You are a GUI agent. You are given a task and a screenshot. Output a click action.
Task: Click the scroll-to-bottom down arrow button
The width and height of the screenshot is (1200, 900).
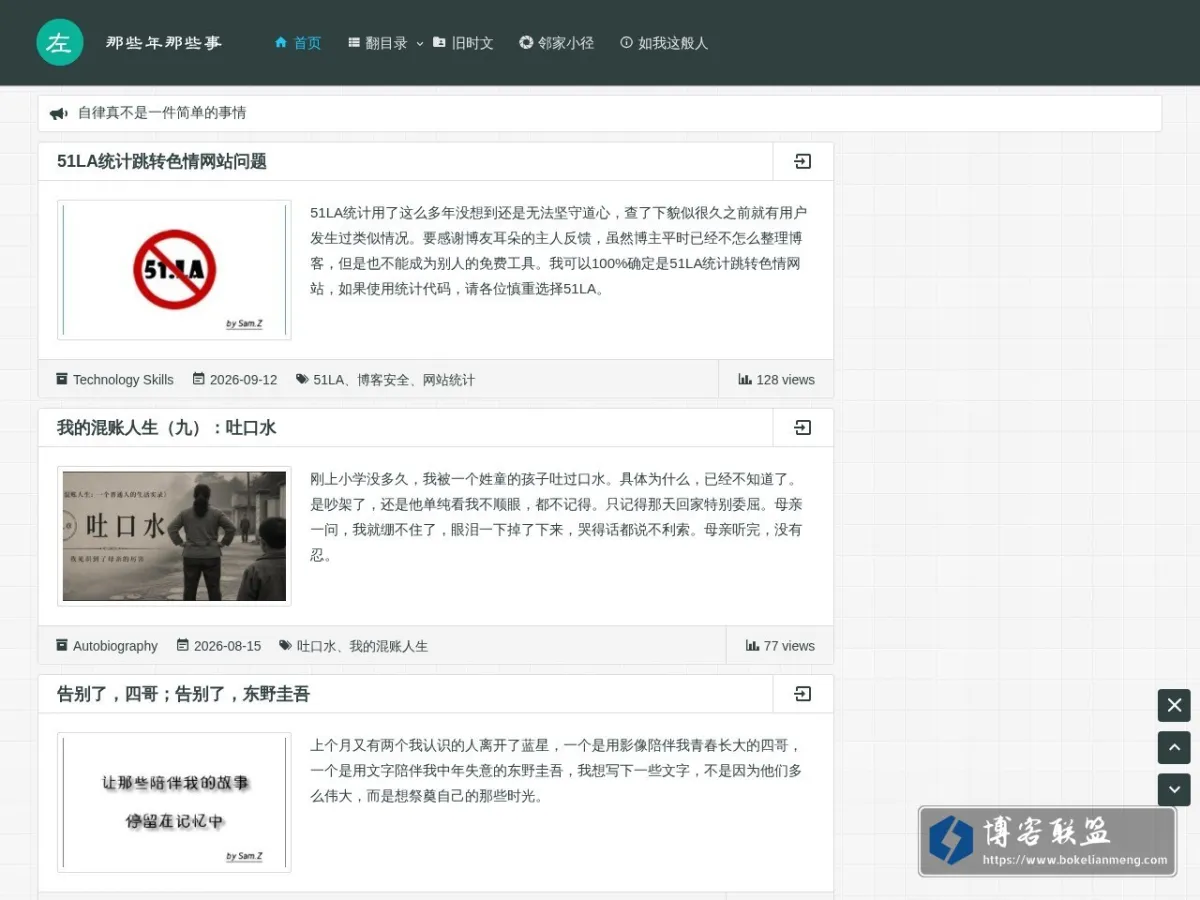pyautogui.click(x=1174, y=789)
